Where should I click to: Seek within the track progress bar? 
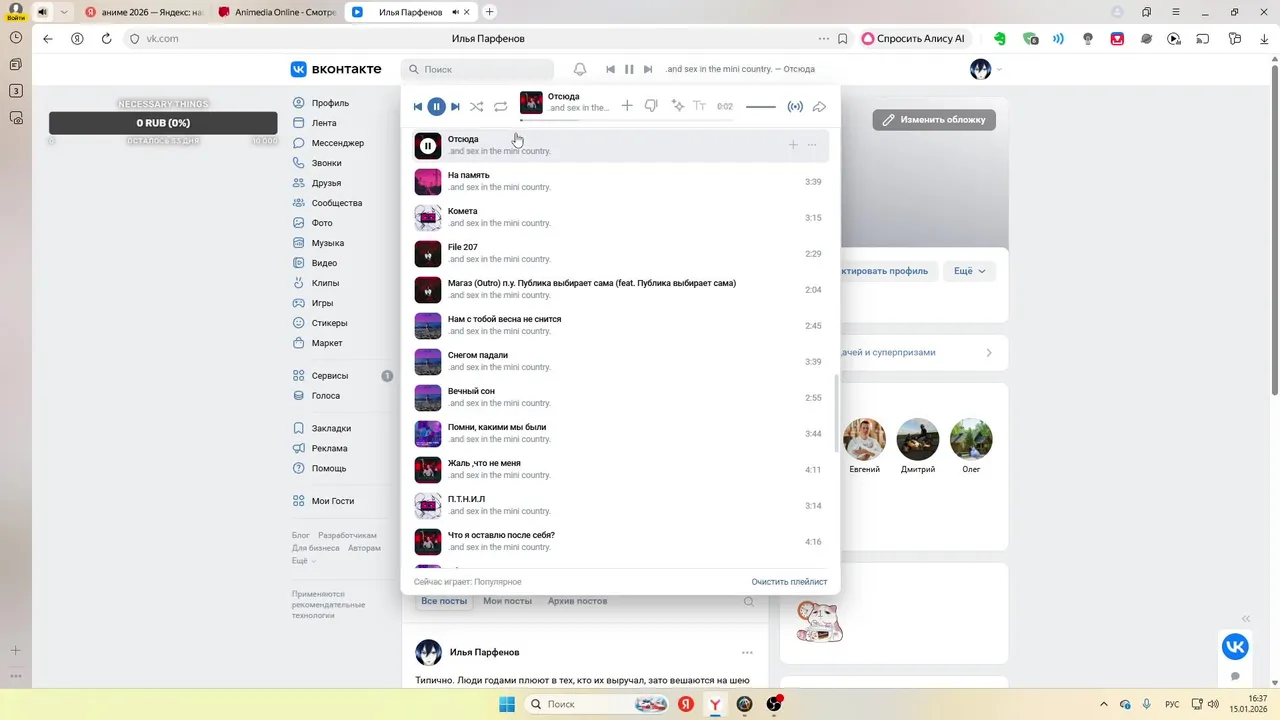click(626, 120)
